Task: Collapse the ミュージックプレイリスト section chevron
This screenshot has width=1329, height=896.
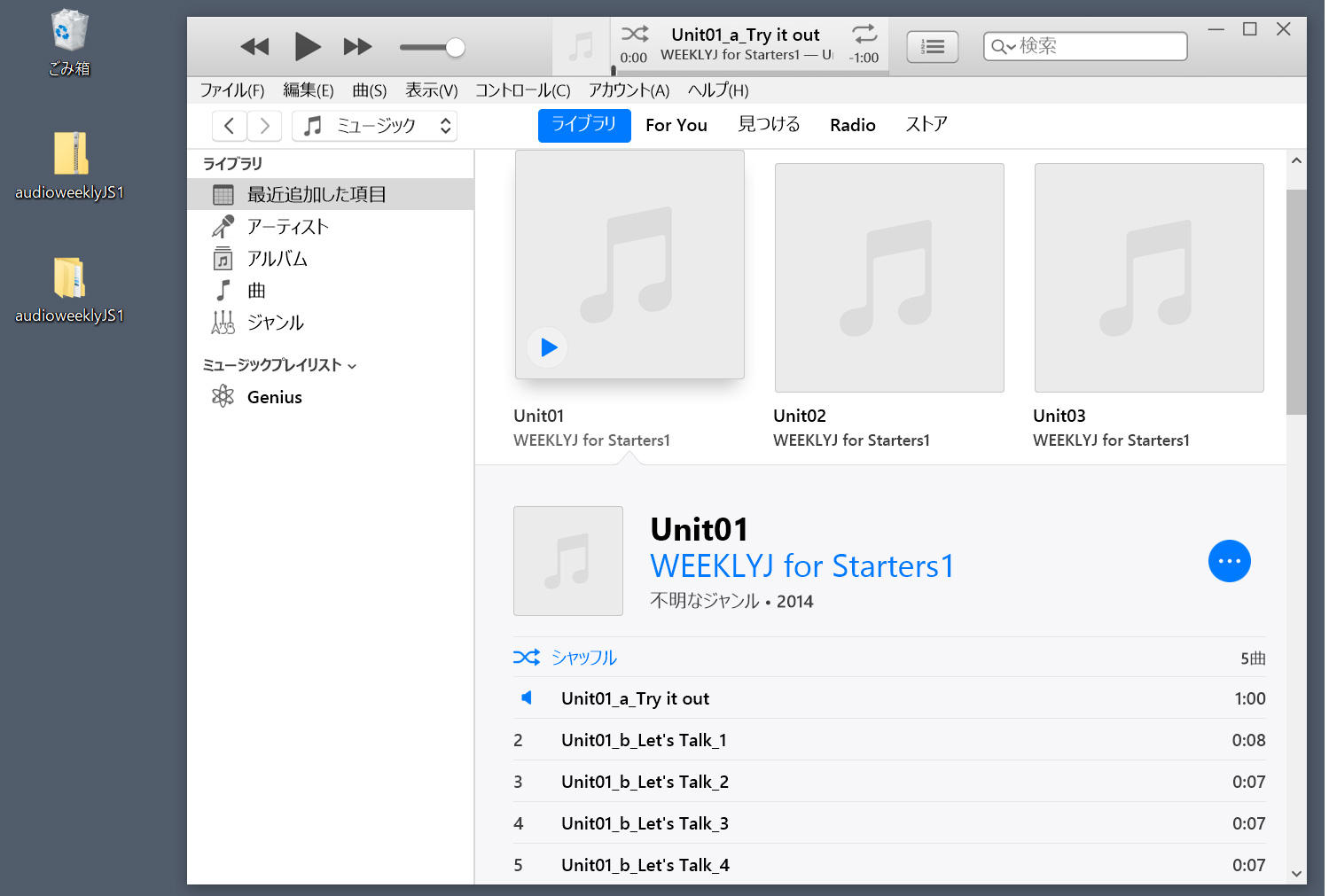Action: [353, 366]
